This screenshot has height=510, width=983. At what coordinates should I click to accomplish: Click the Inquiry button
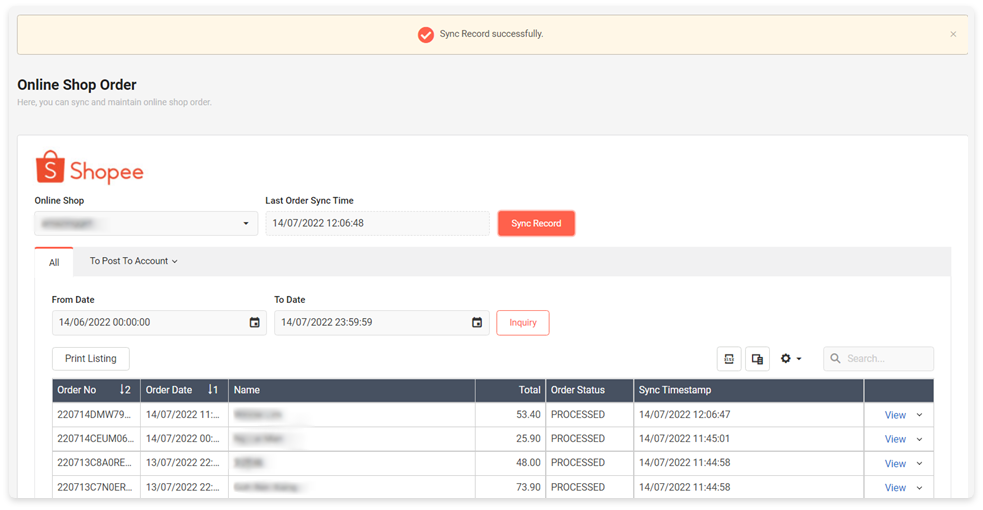coord(522,323)
